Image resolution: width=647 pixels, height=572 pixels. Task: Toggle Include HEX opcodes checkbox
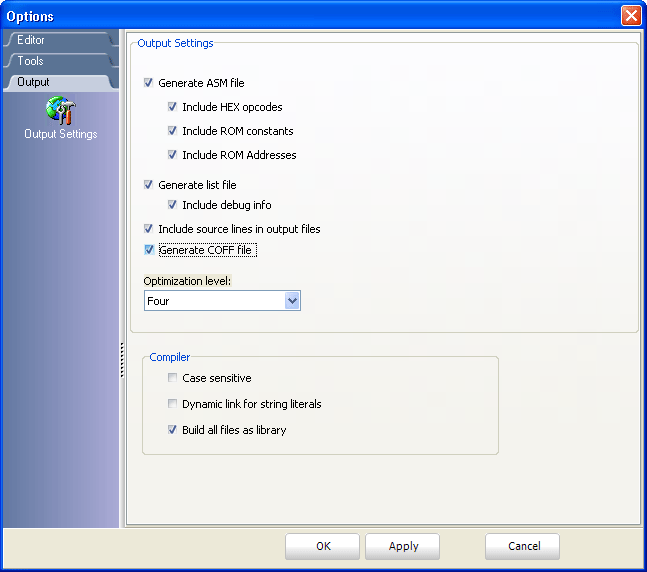coord(172,107)
